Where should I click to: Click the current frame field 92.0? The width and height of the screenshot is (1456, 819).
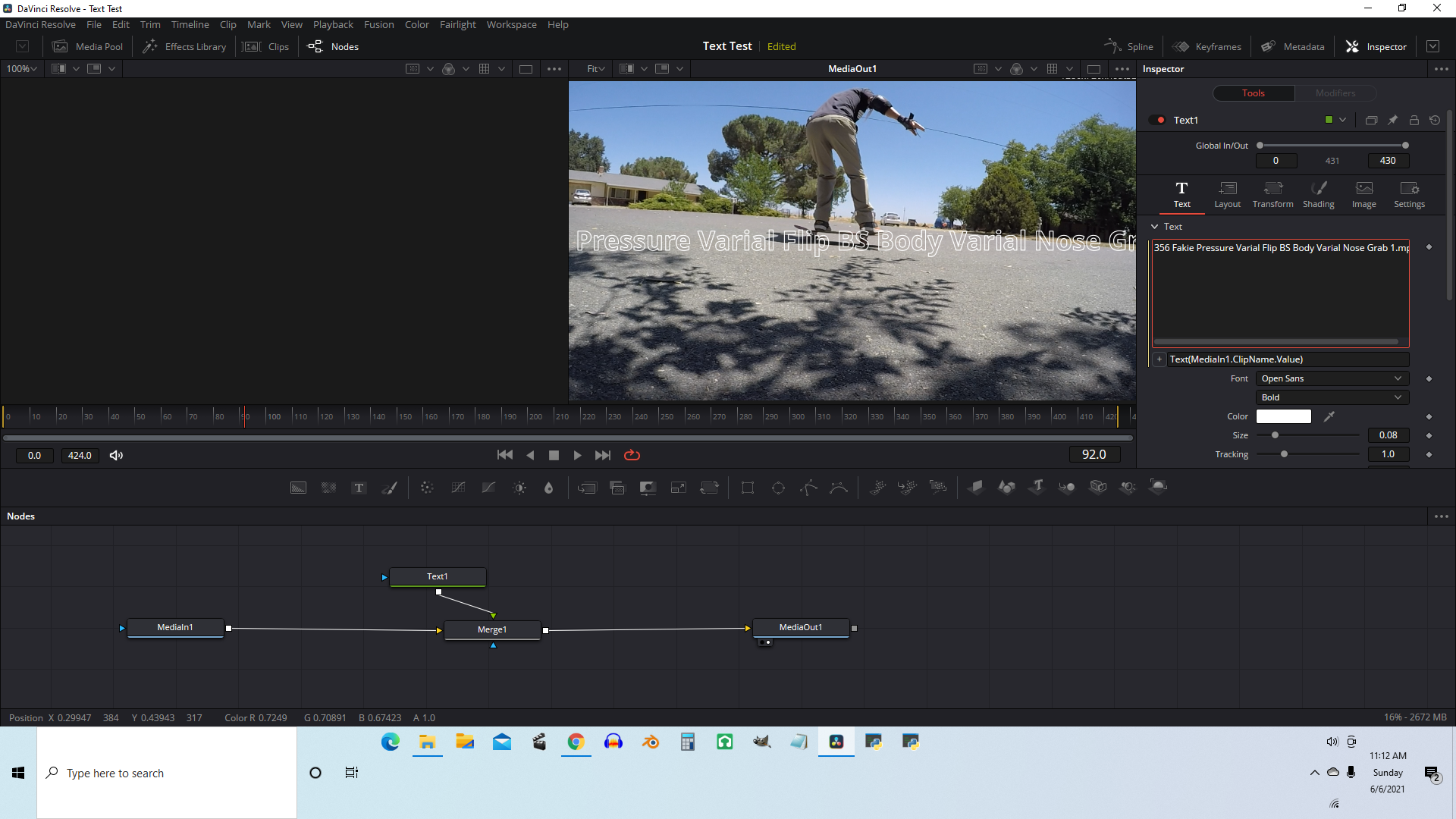[x=1094, y=454]
